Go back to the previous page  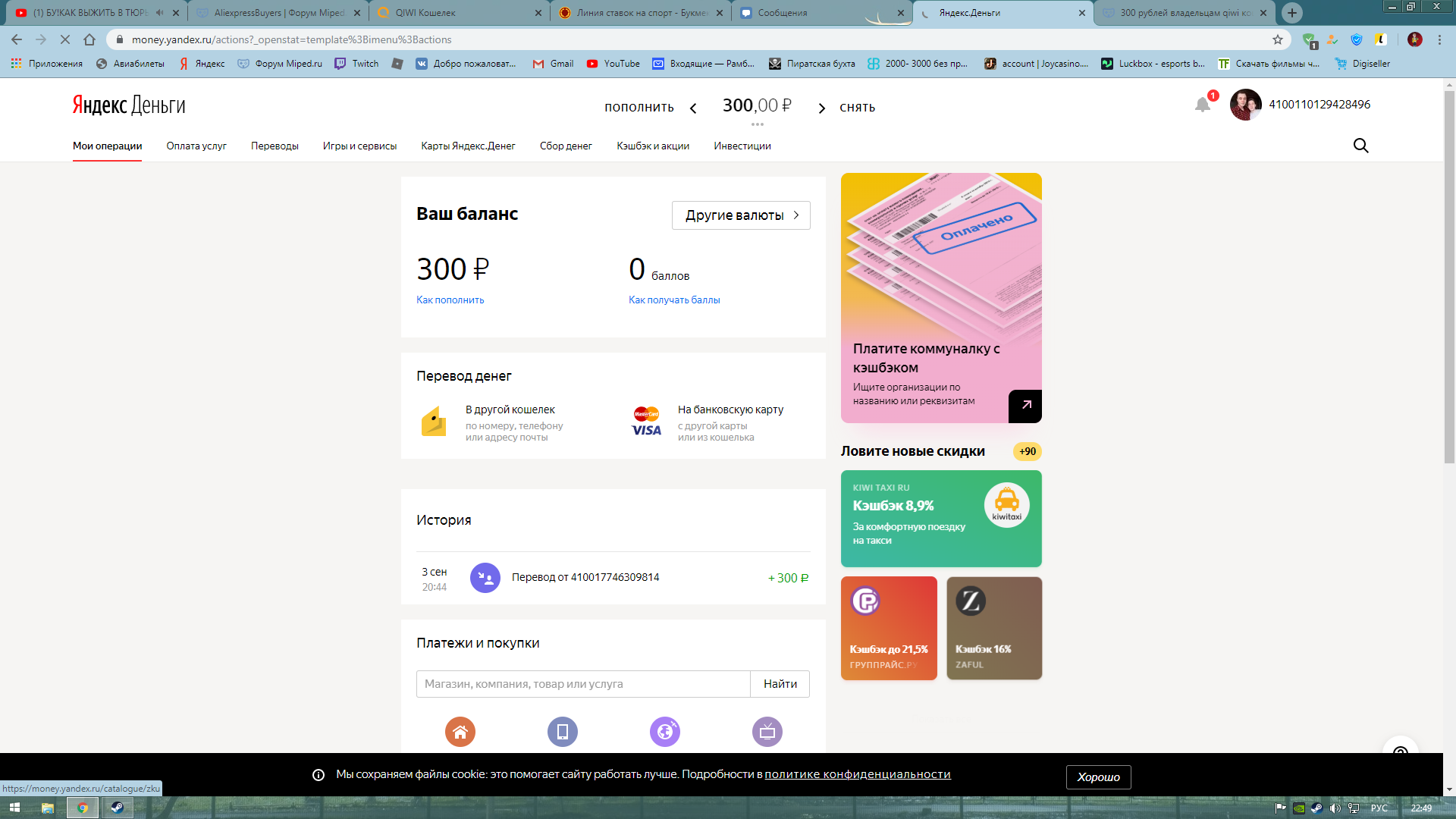(17, 39)
